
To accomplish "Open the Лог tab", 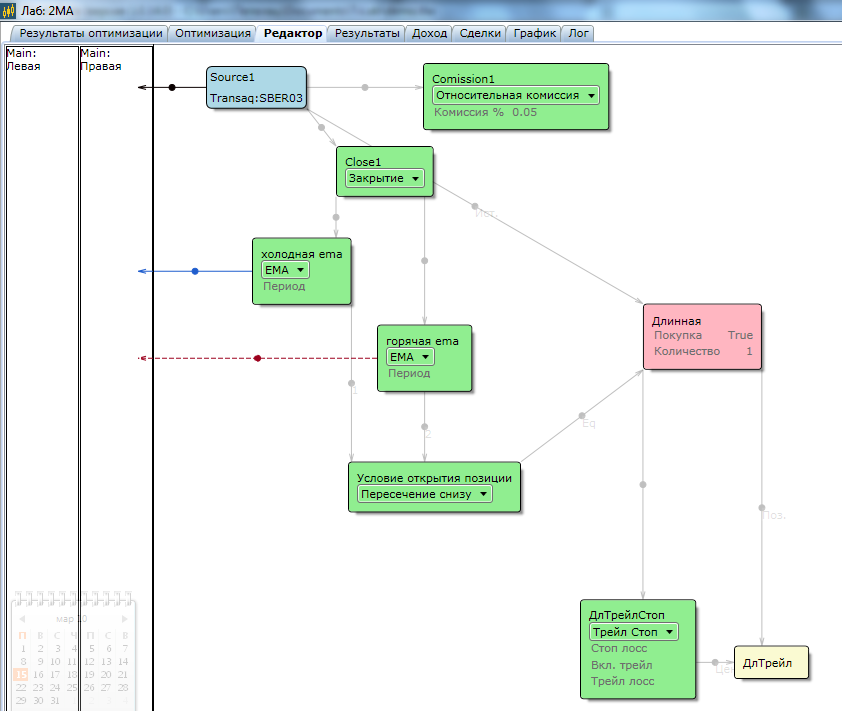I will tap(578, 33).
